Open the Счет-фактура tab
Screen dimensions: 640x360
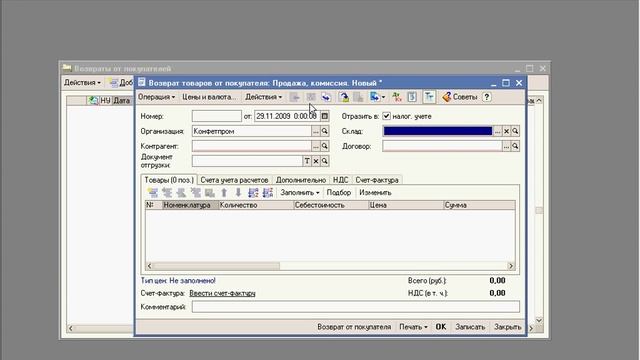(377, 180)
